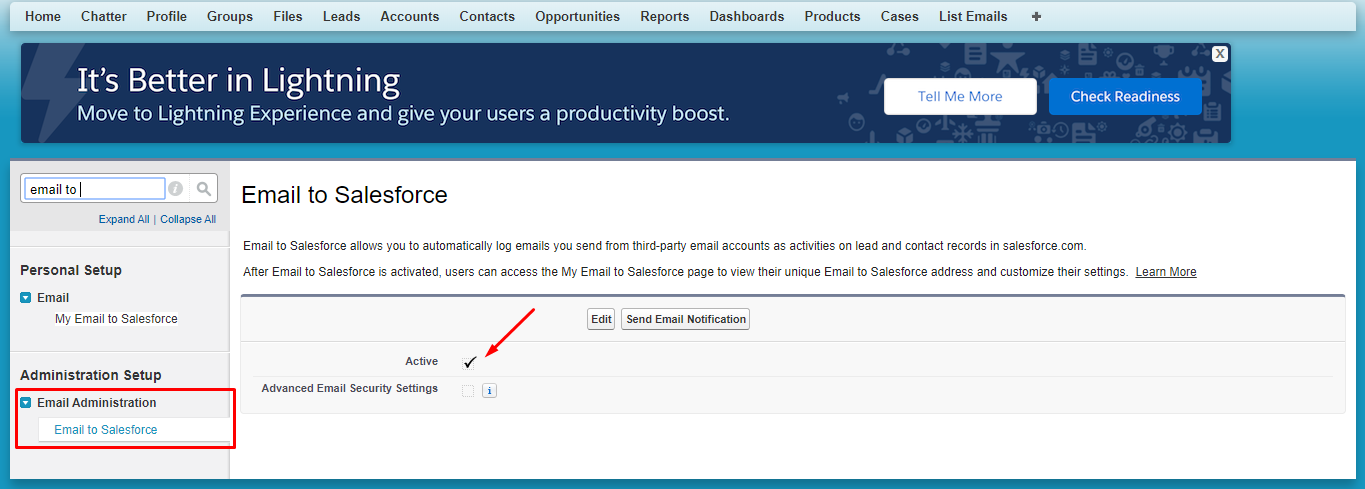Viewport: 1365px width, 489px height.
Task: Click the Personal Setup heading
Action: (x=71, y=270)
